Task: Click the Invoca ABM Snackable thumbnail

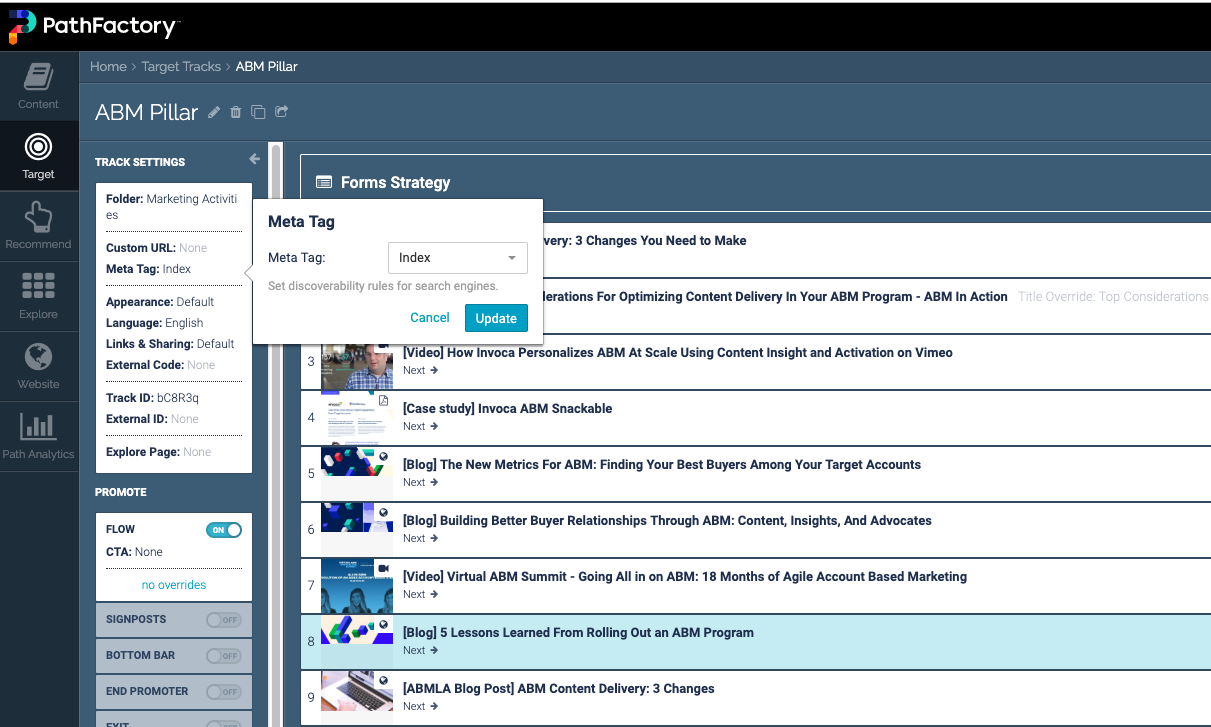Action: 356,417
